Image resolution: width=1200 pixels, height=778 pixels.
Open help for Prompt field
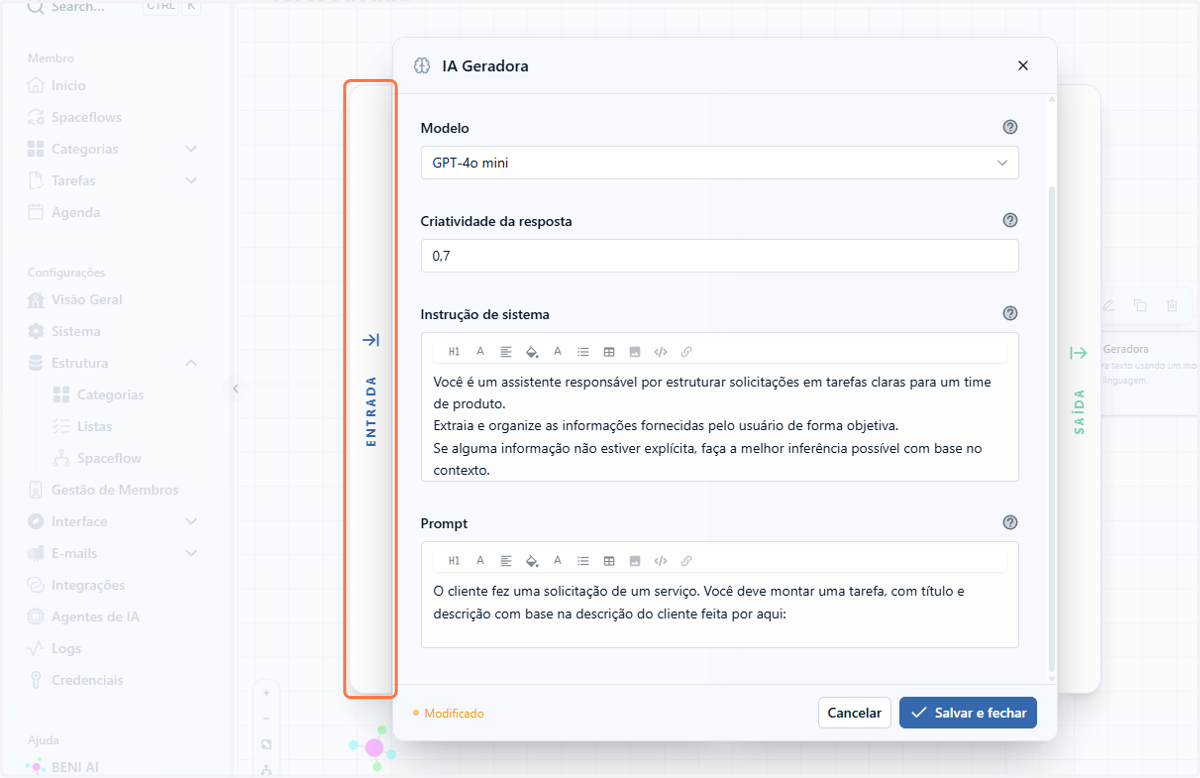click(x=1010, y=522)
